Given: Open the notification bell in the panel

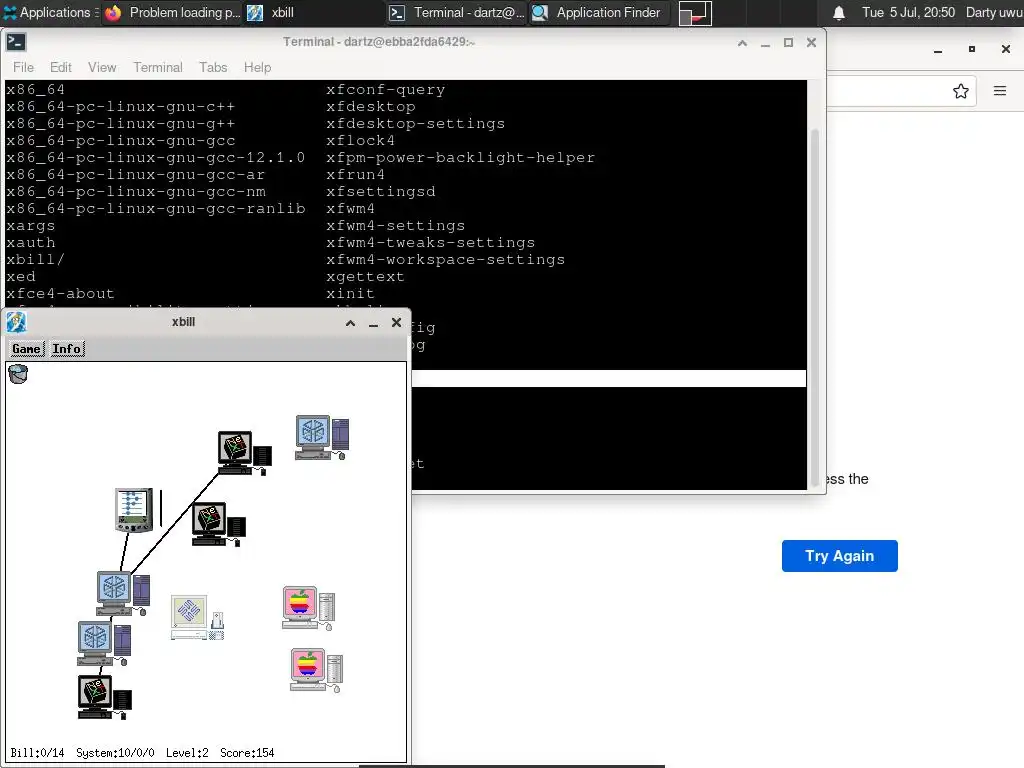Looking at the screenshot, I should point(839,13).
